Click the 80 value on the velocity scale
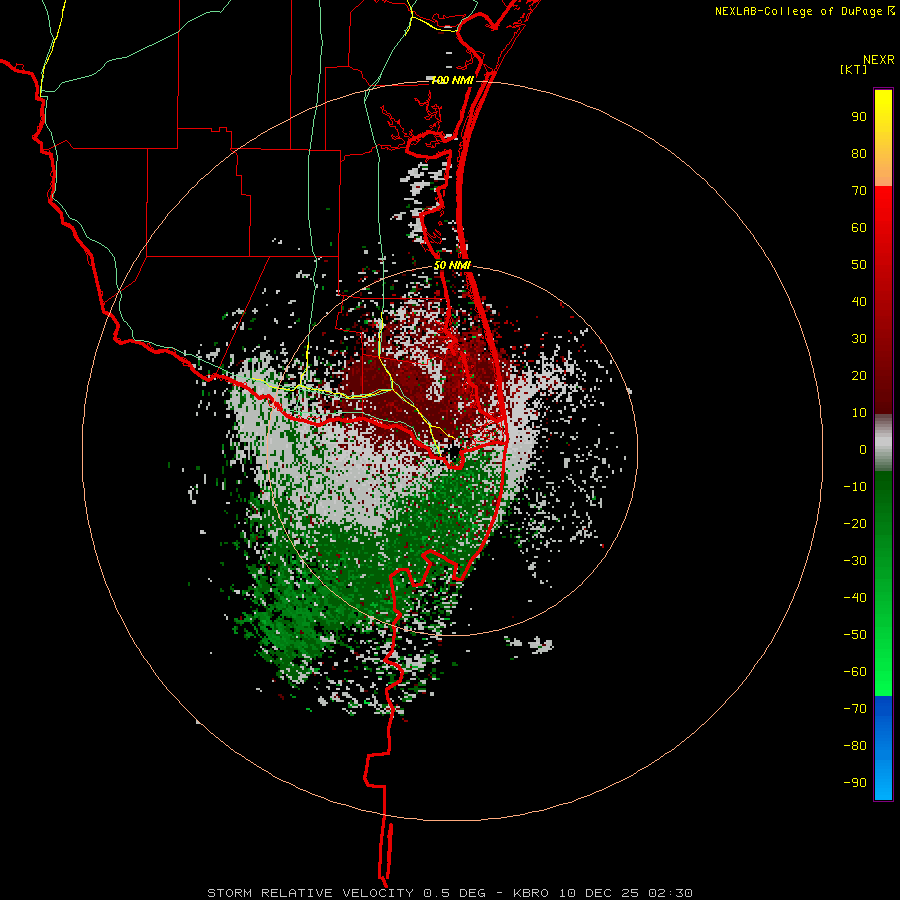 (859, 153)
